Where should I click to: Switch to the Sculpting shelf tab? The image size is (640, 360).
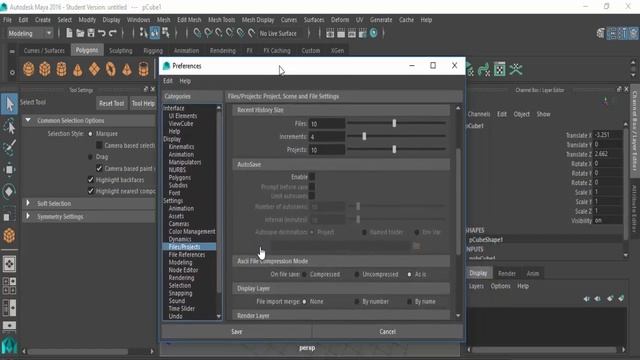tap(120, 51)
